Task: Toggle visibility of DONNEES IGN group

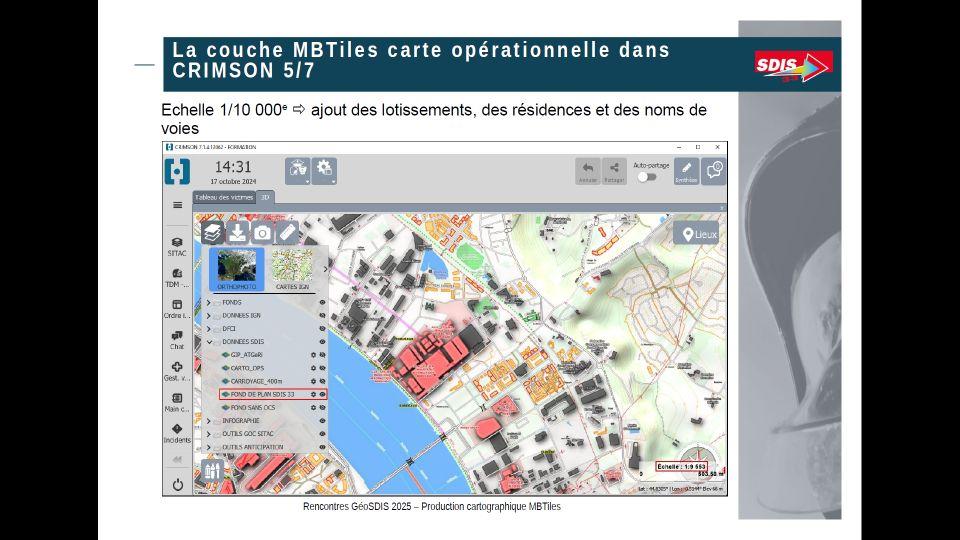Action: 323,315
